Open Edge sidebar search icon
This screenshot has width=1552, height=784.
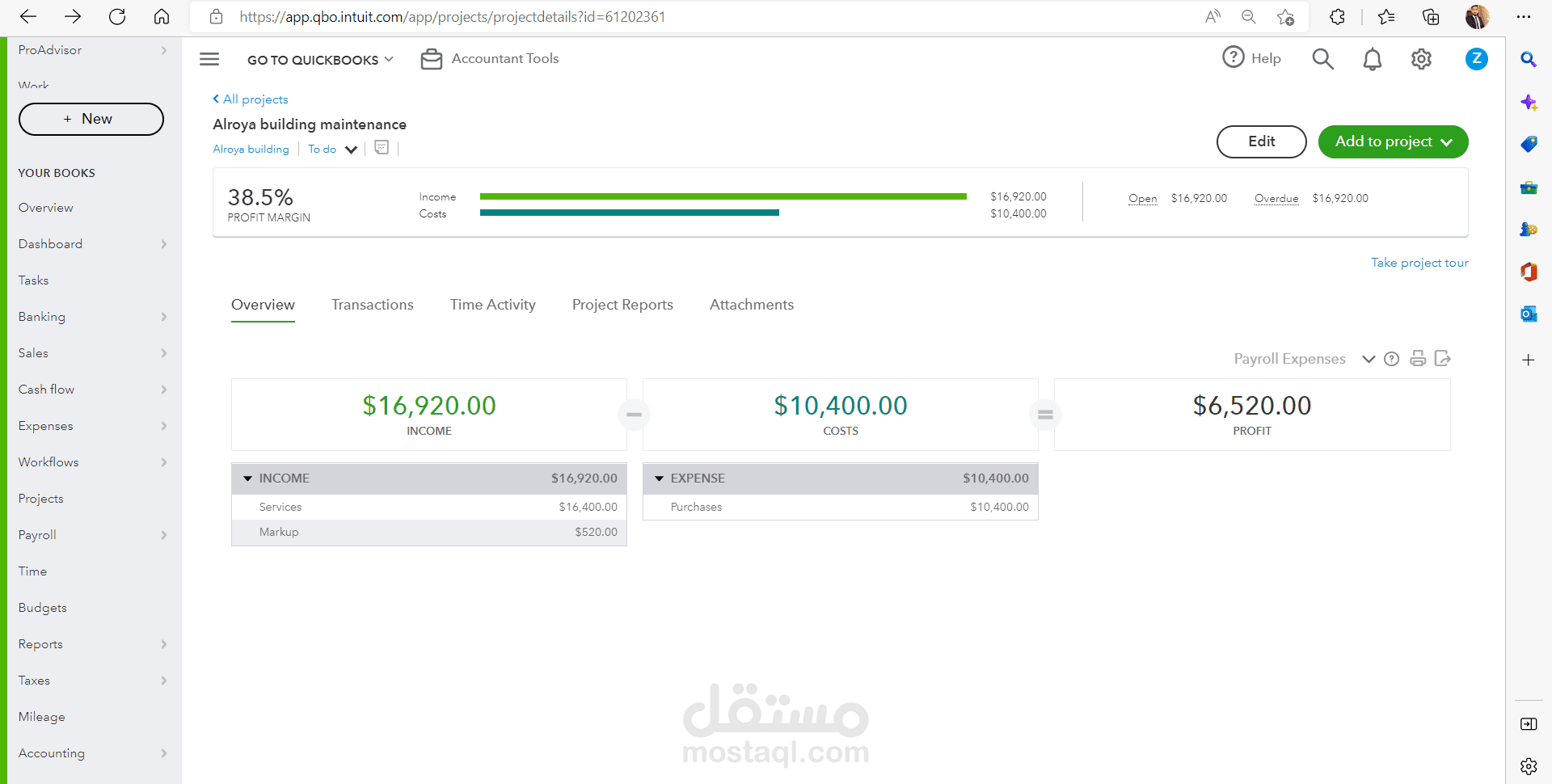click(x=1529, y=60)
